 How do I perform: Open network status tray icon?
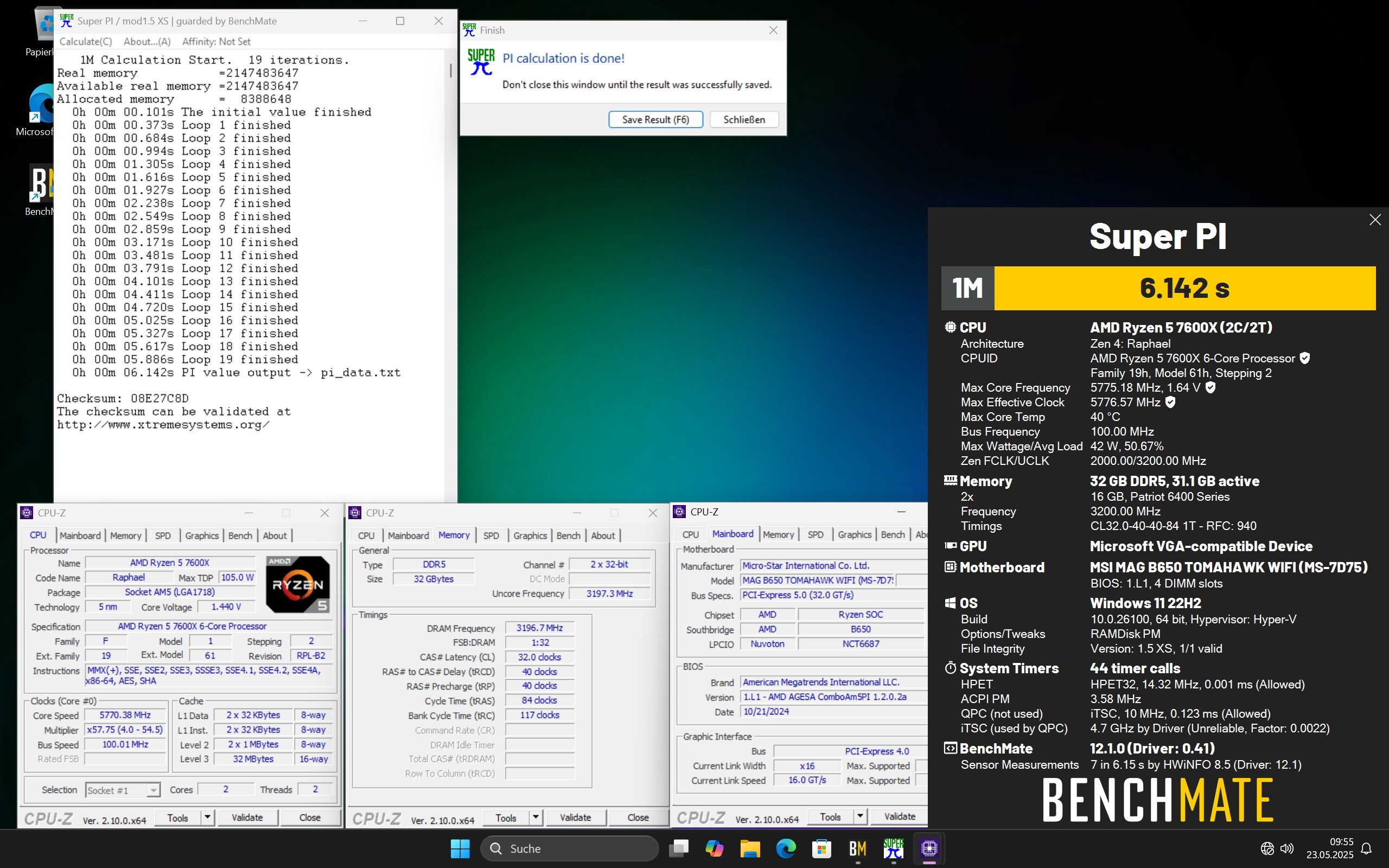pyautogui.click(x=1267, y=848)
